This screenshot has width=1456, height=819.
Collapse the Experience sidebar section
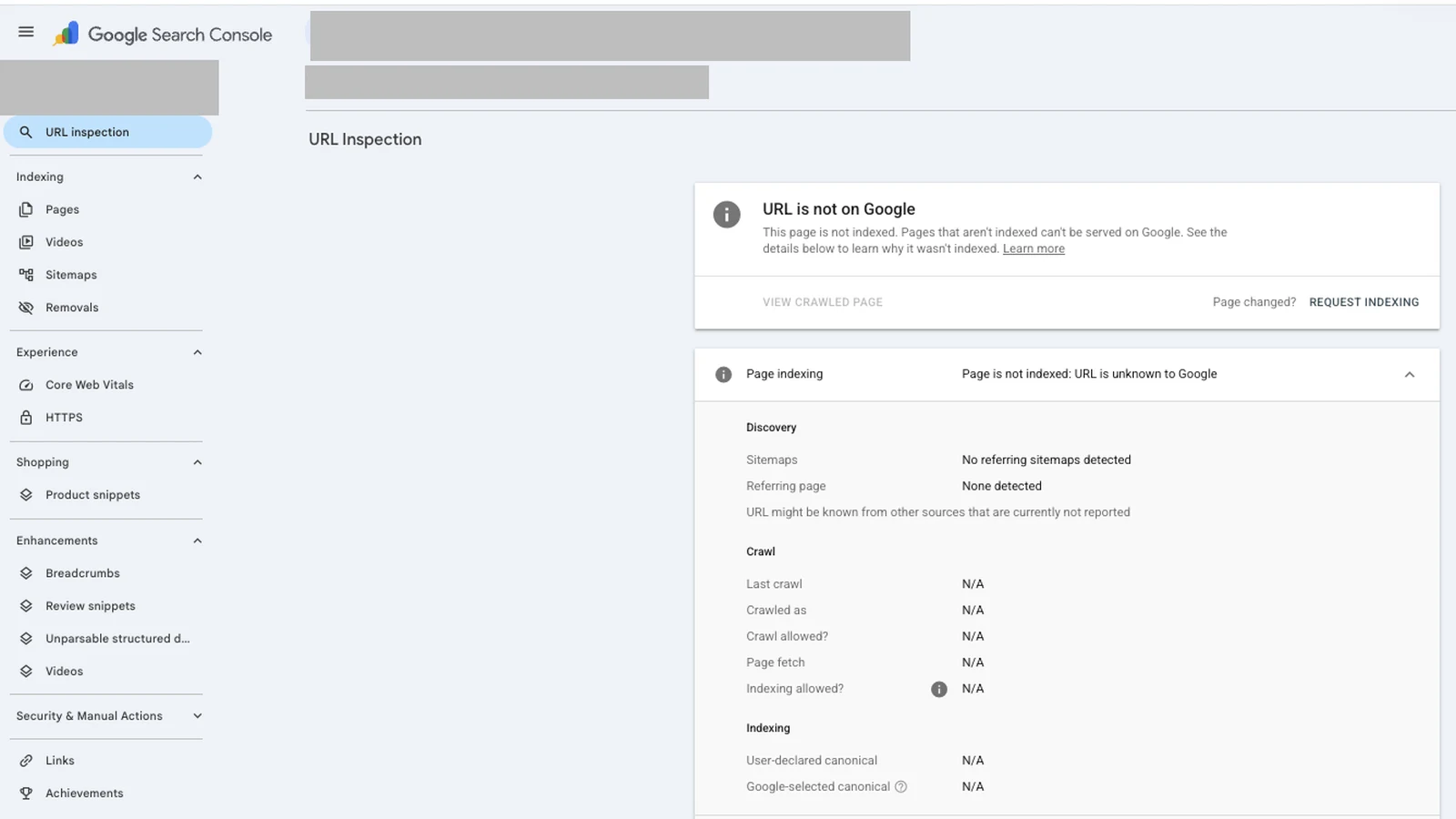(197, 353)
